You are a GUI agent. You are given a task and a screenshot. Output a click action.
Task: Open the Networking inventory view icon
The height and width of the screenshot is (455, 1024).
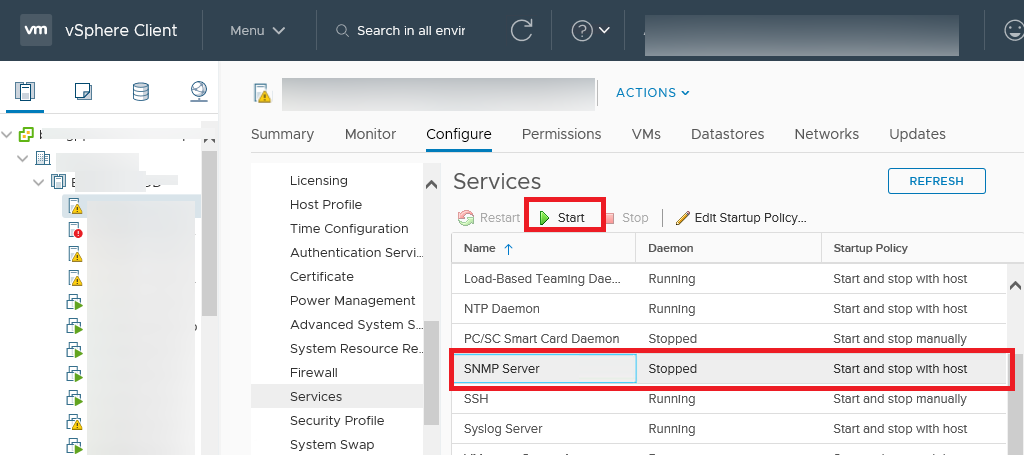199,92
